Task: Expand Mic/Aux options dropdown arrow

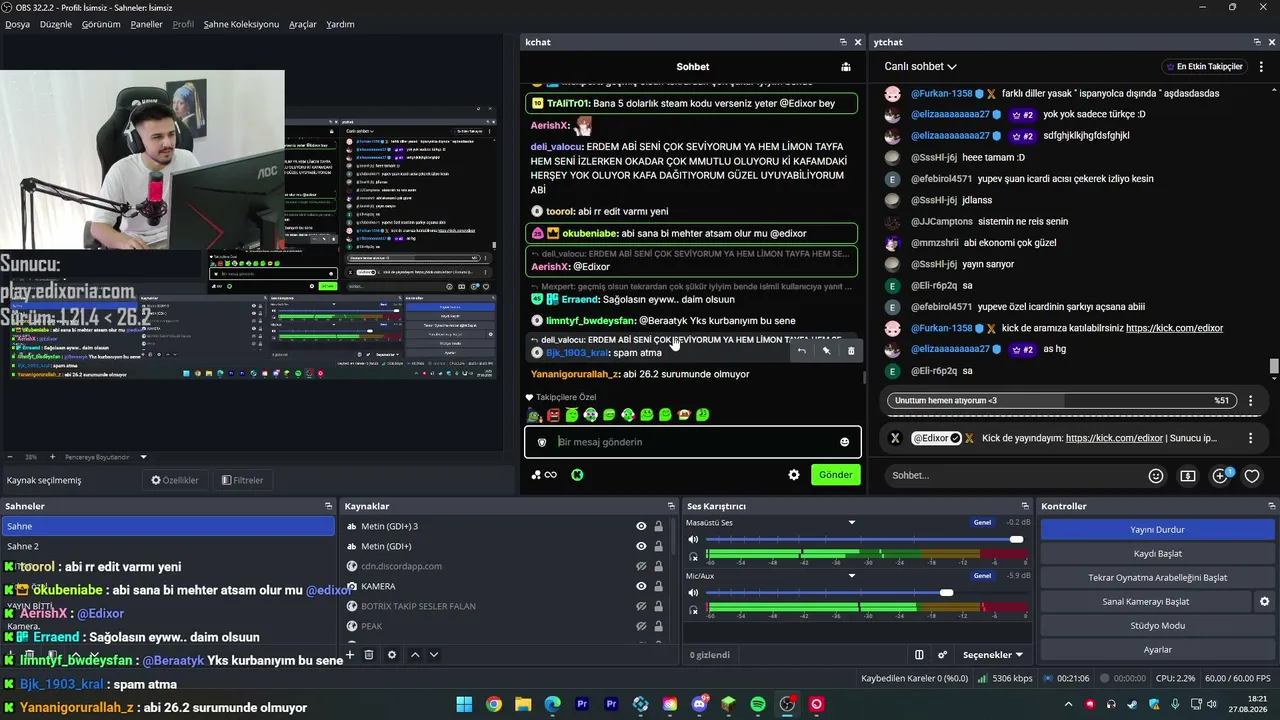Action: tap(852, 575)
